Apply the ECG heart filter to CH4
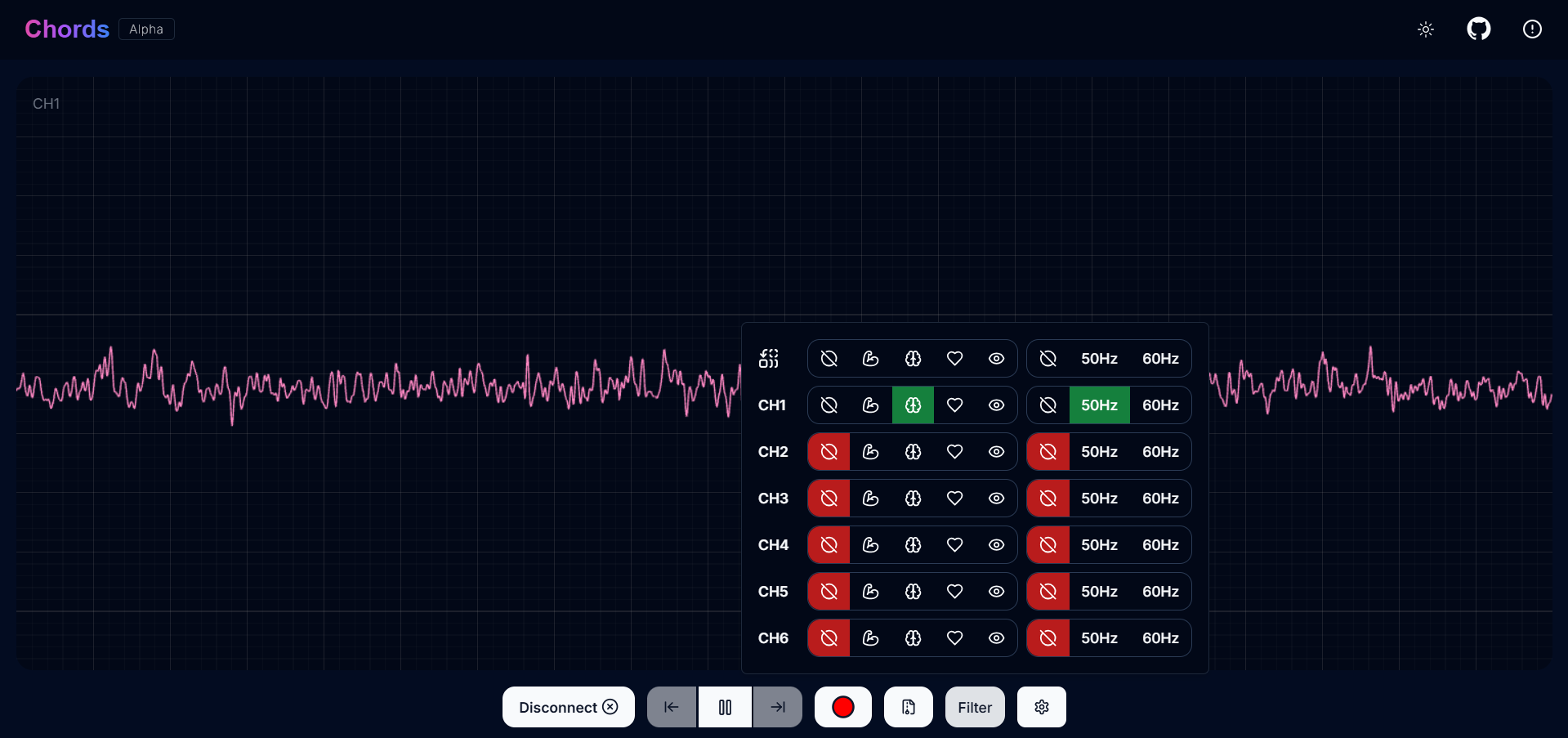 coord(954,544)
